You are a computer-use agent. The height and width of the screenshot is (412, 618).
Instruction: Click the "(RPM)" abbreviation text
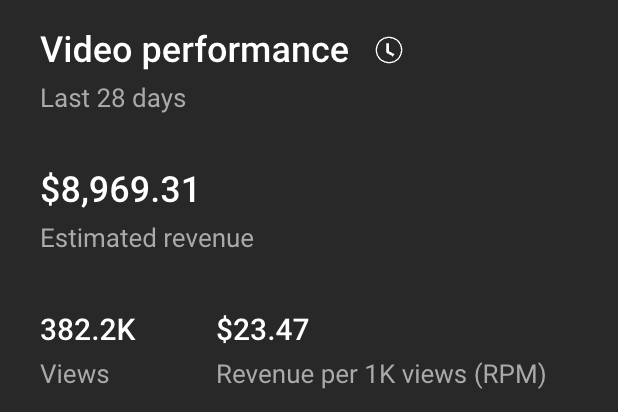[510, 375]
